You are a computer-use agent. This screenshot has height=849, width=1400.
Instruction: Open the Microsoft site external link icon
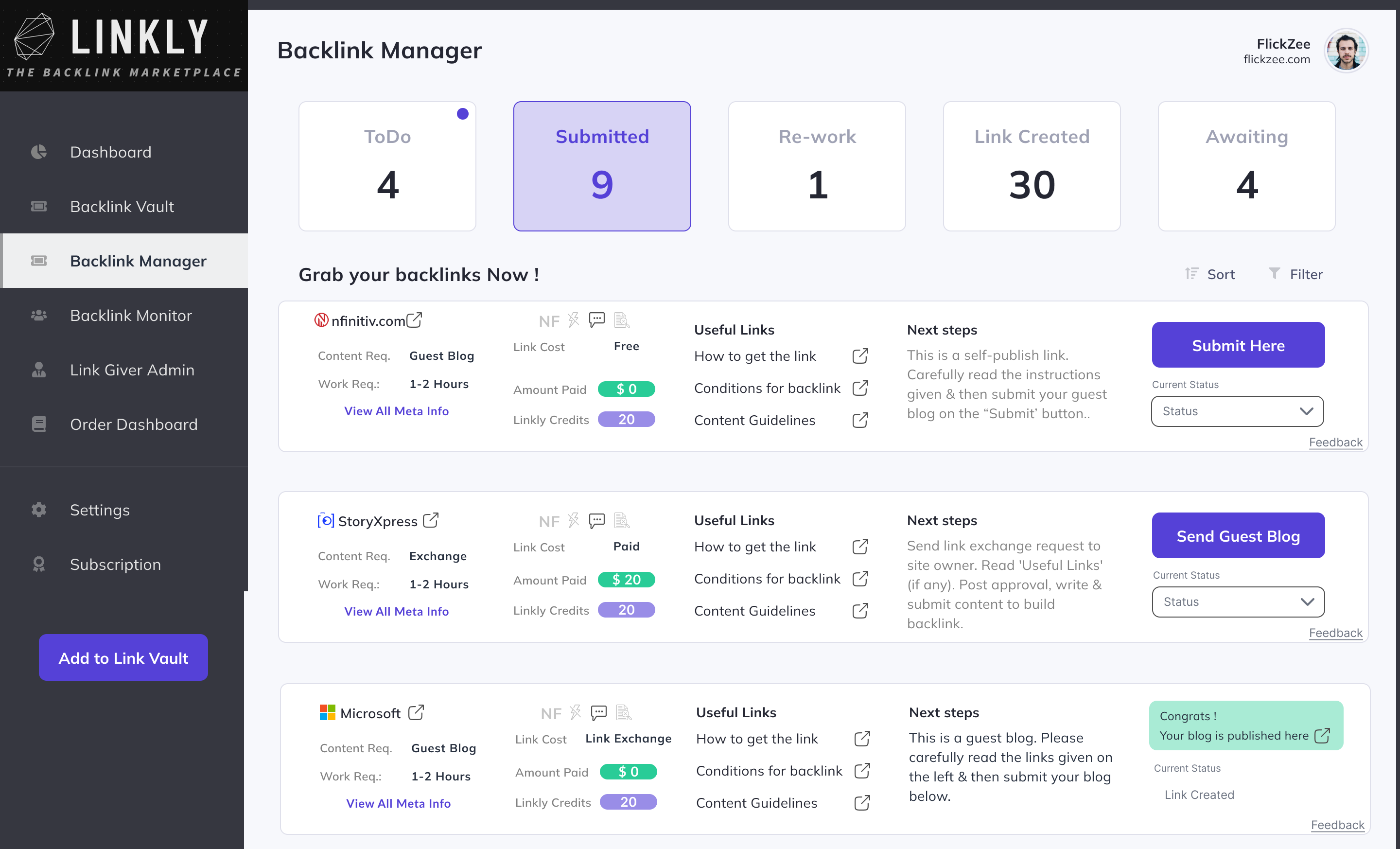[x=416, y=712]
